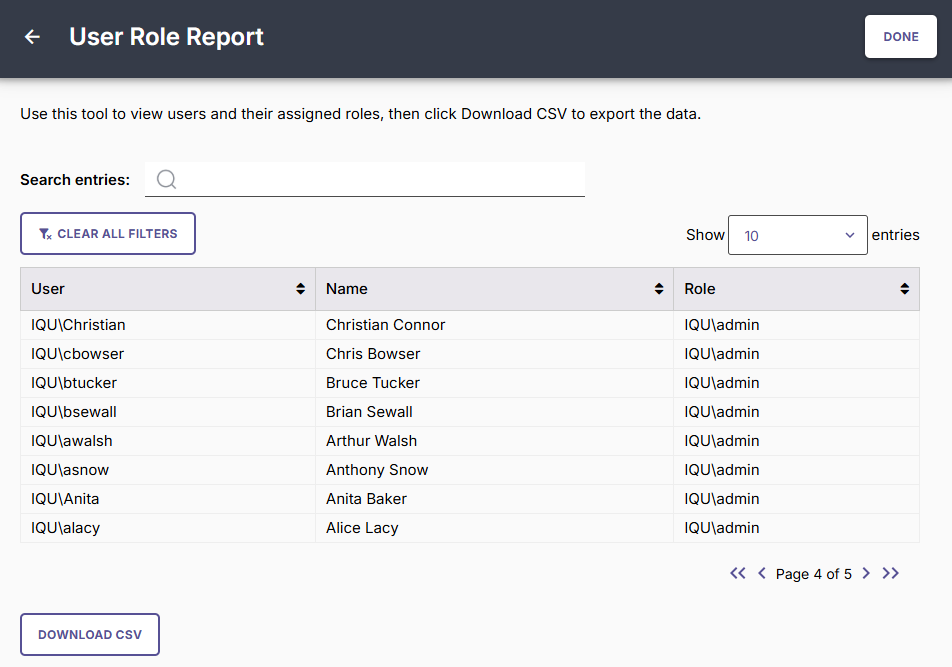Sort by the Name column arrows

click(x=659, y=289)
